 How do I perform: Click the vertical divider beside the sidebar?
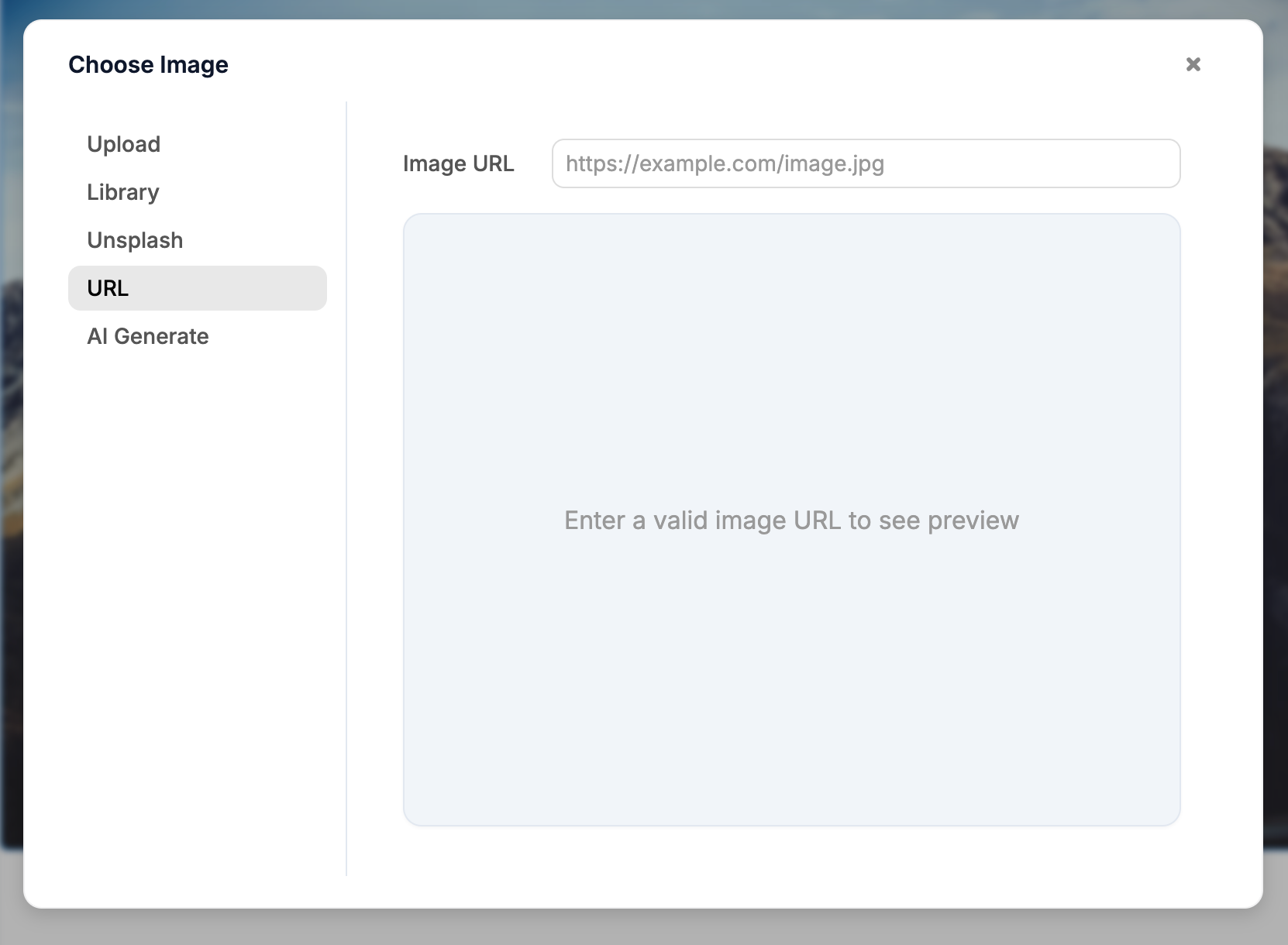346,488
